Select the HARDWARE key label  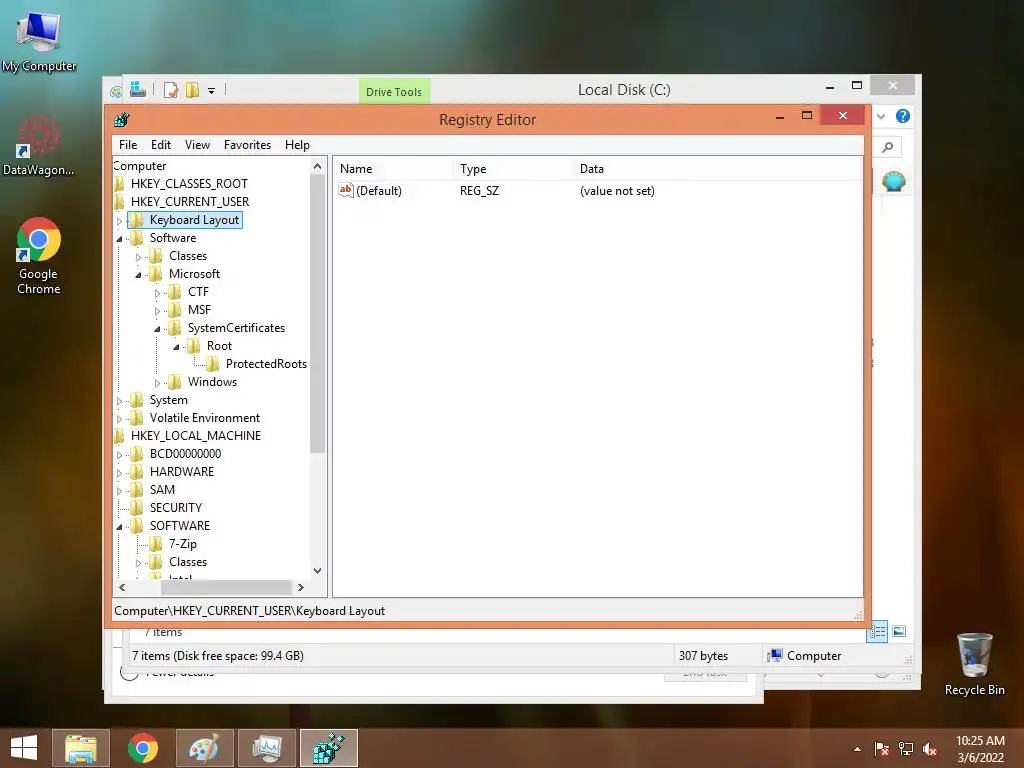point(182,472)
